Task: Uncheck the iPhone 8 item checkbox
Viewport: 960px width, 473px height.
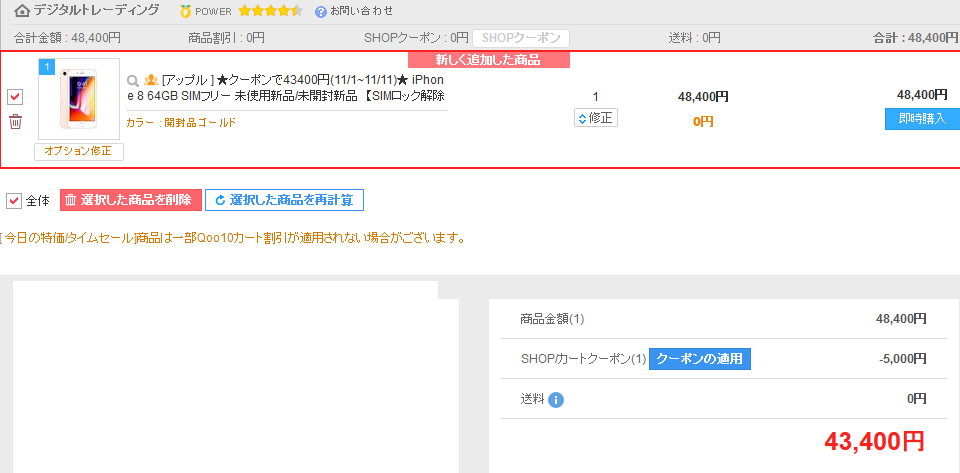Action: click(x=15, y=97)
